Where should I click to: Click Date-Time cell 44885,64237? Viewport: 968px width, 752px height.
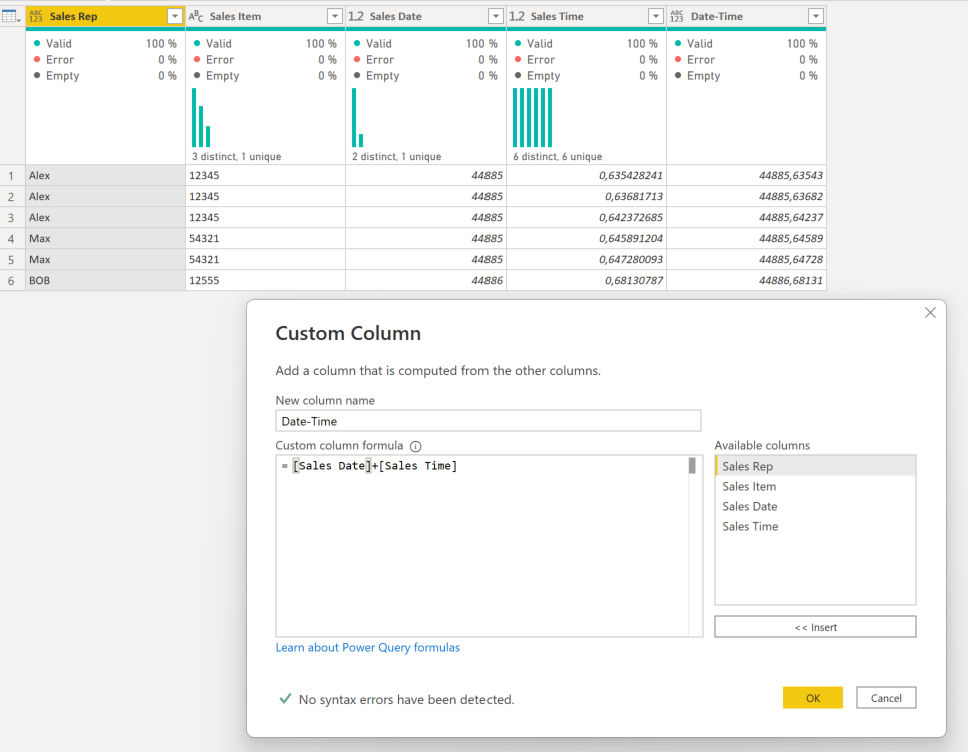point(746,217)
